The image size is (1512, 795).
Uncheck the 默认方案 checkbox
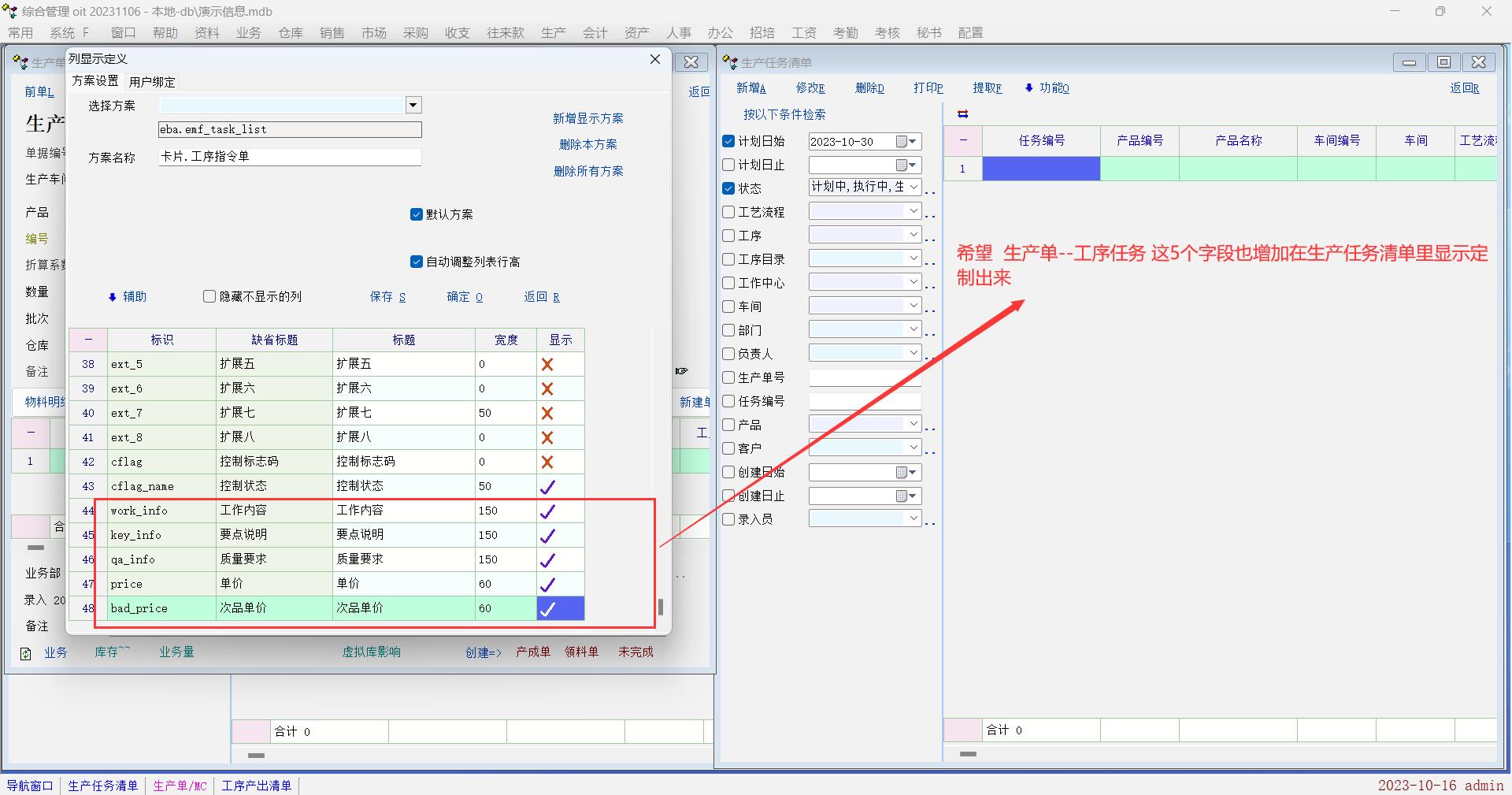417,214
